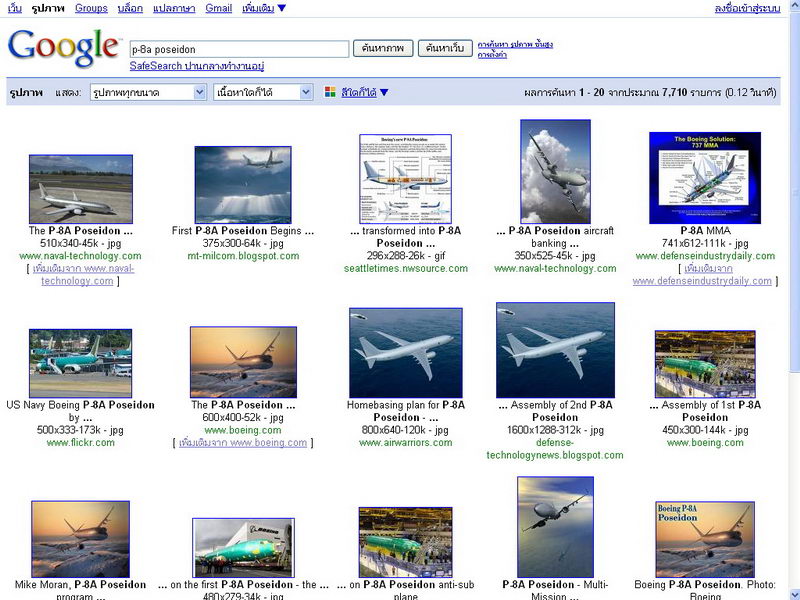
Task: Click the 741x612-111k - jpg size text
Action: point(705,243)
